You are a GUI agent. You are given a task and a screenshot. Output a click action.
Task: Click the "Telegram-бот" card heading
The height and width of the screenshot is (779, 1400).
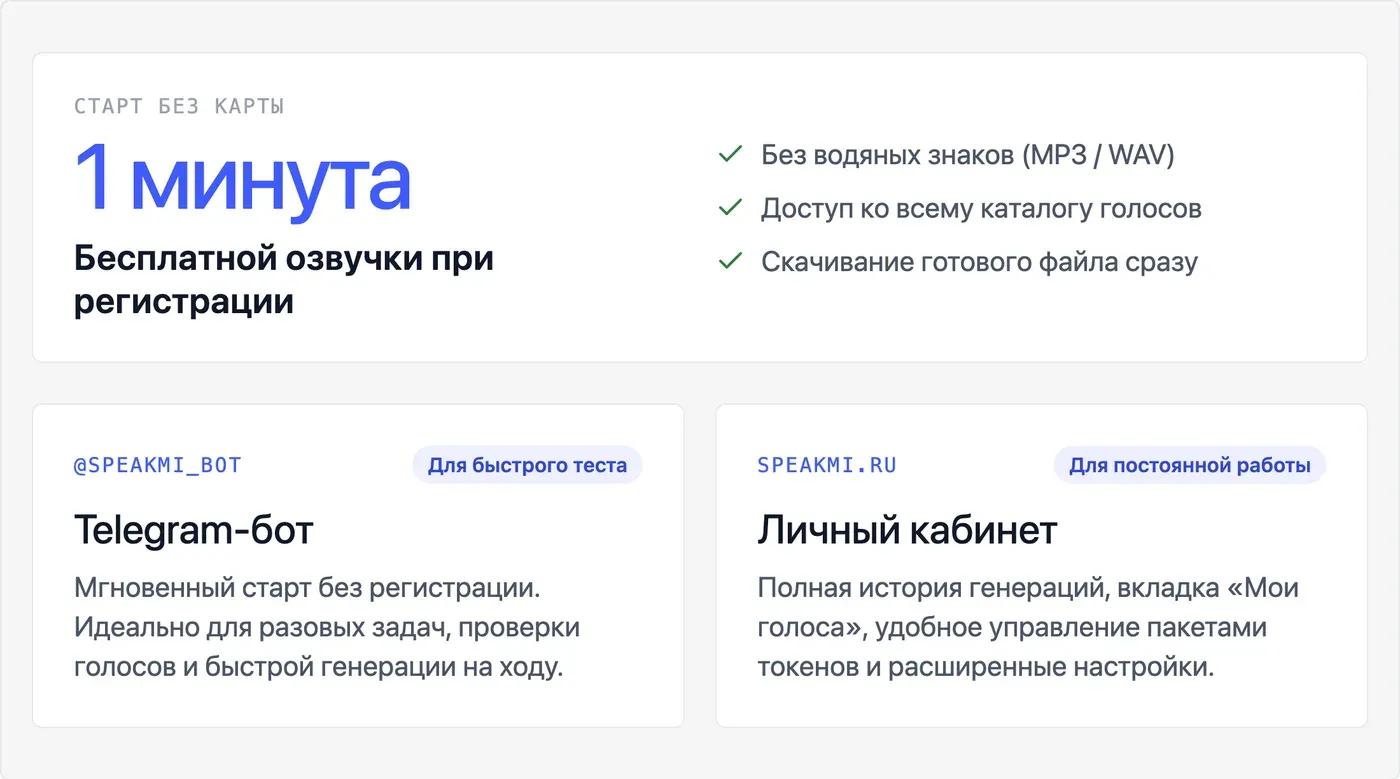click(194, 530)
